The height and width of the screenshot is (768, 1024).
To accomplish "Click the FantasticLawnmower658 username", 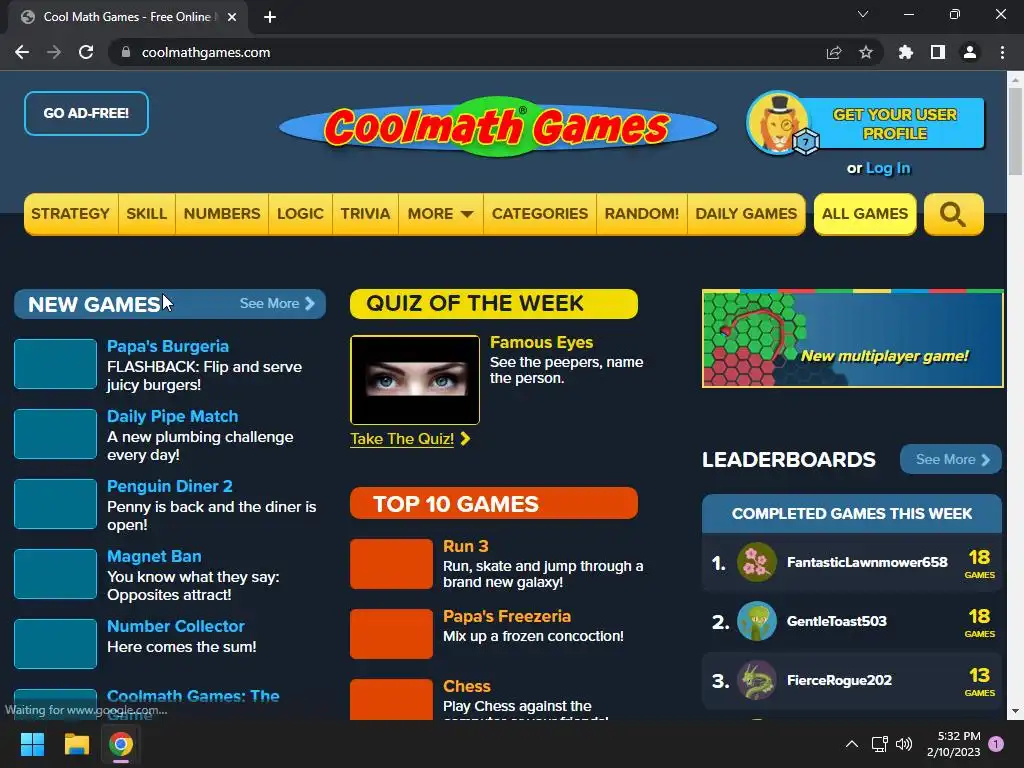I will (x=867, y=562).
